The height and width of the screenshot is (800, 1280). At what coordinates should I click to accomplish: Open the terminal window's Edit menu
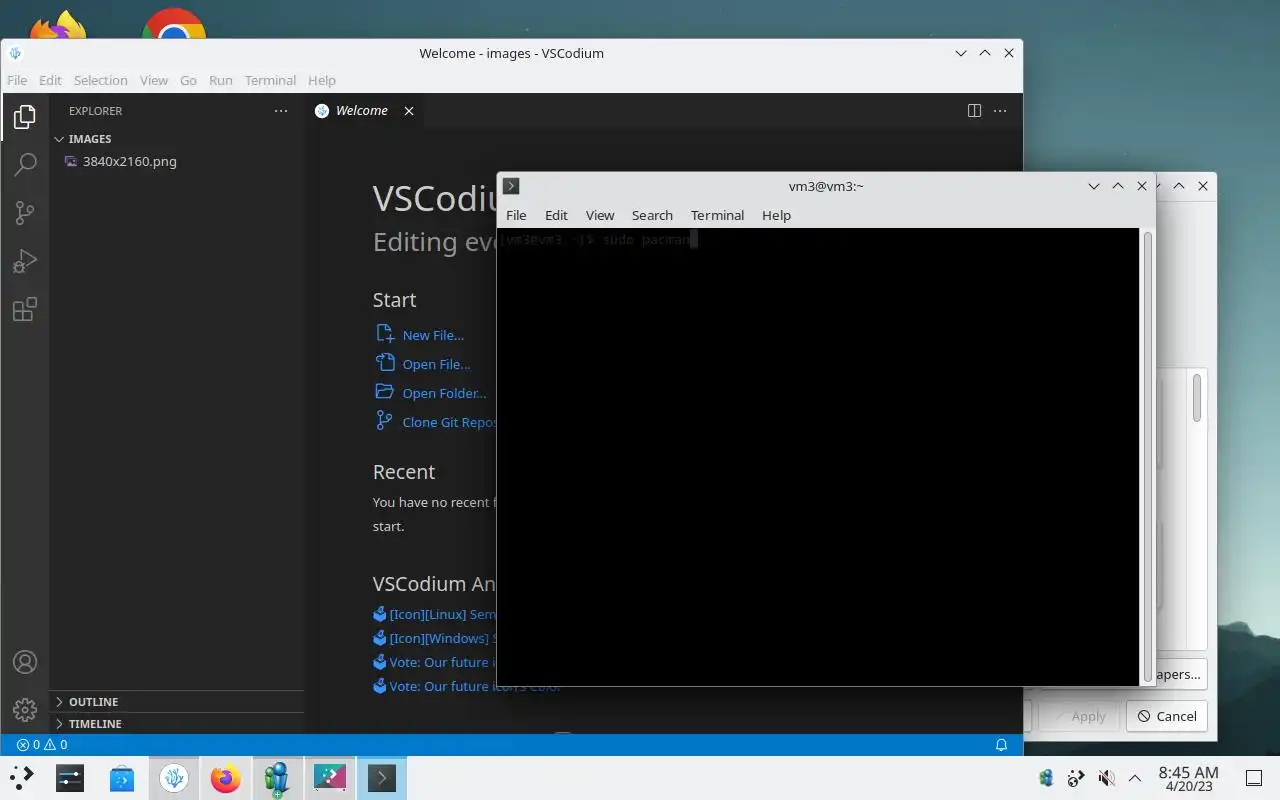[x=556, y=215]
